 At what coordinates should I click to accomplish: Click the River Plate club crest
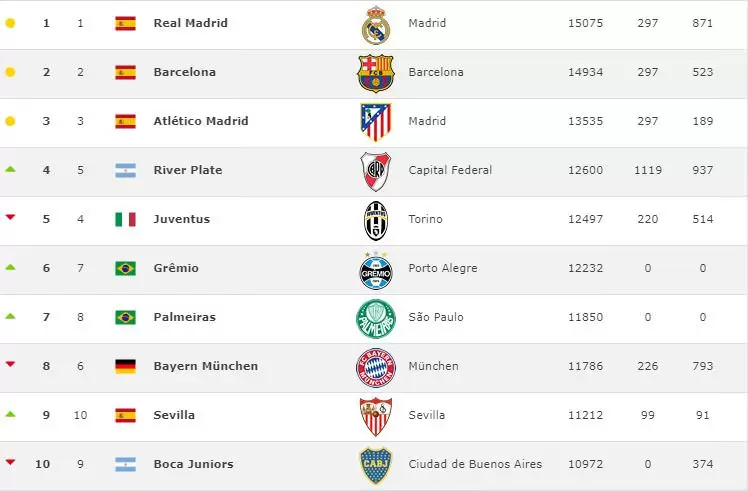[x=376, y=171]
